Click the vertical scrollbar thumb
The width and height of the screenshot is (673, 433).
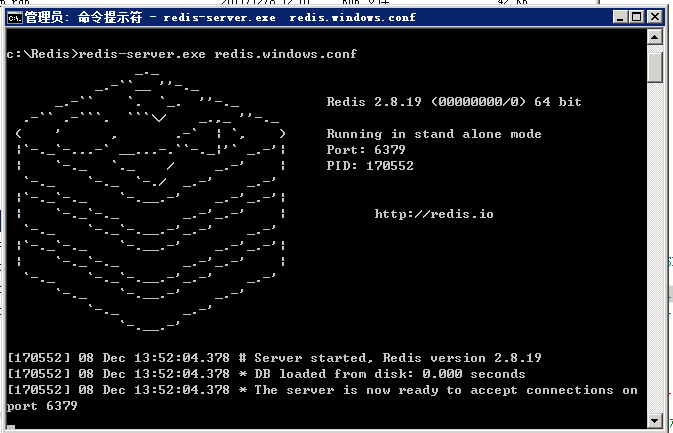[x=655, y=67]
